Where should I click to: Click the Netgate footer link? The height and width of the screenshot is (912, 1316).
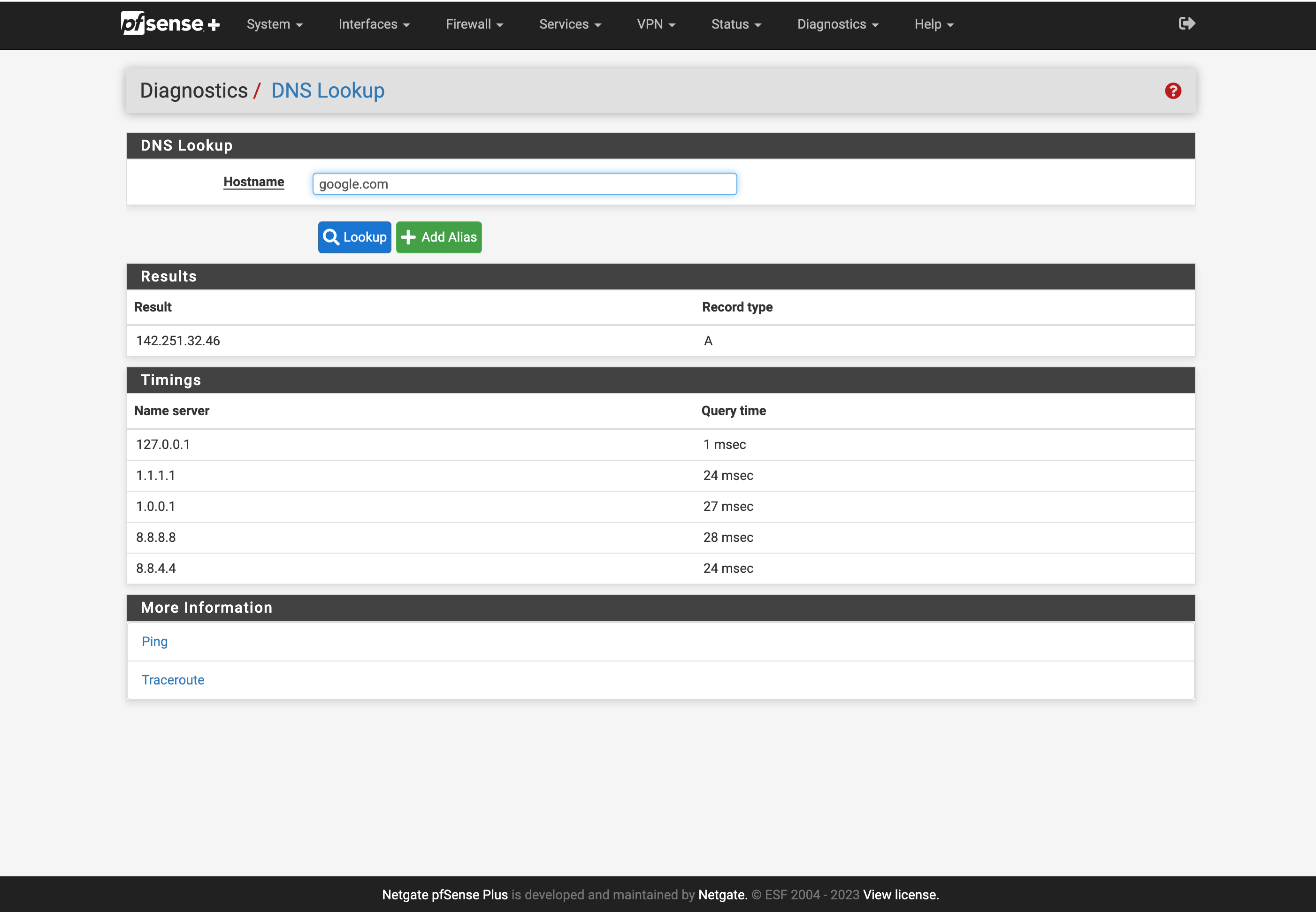pyautogui.click(x=723, y=895)
